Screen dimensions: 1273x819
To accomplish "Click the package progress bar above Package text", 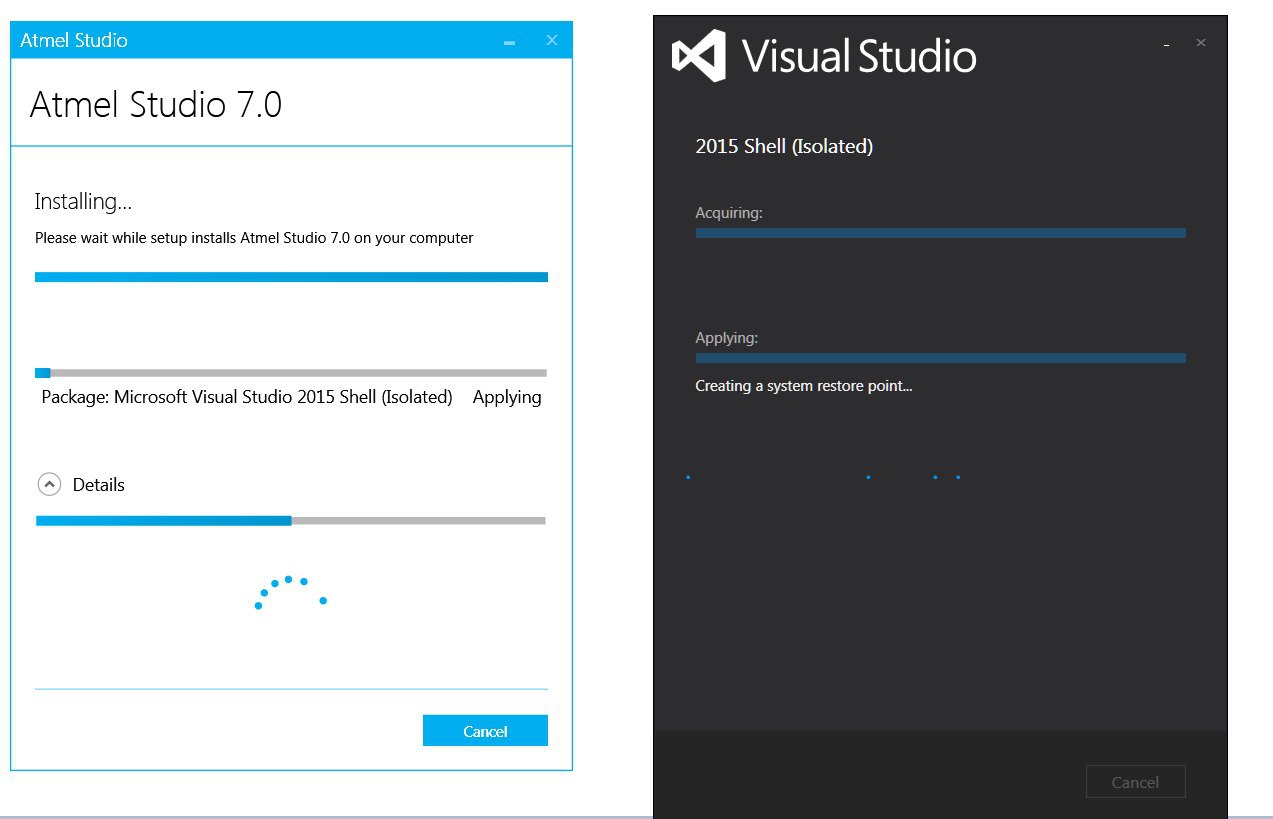I will 291,373.
